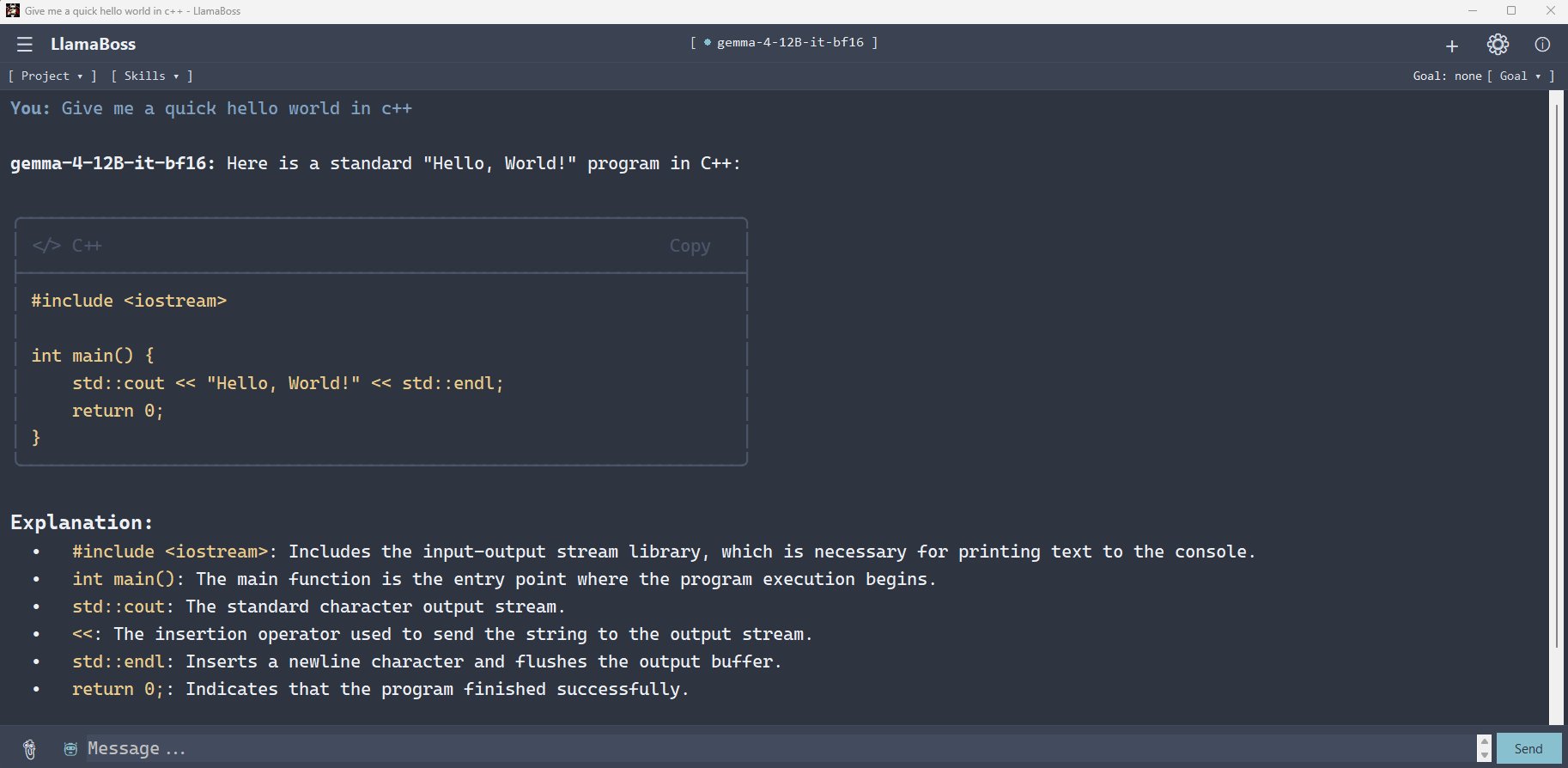Maximize the LlamaBoss window
Viewport: 1568px width, 768px height.
coord(1511,11)
